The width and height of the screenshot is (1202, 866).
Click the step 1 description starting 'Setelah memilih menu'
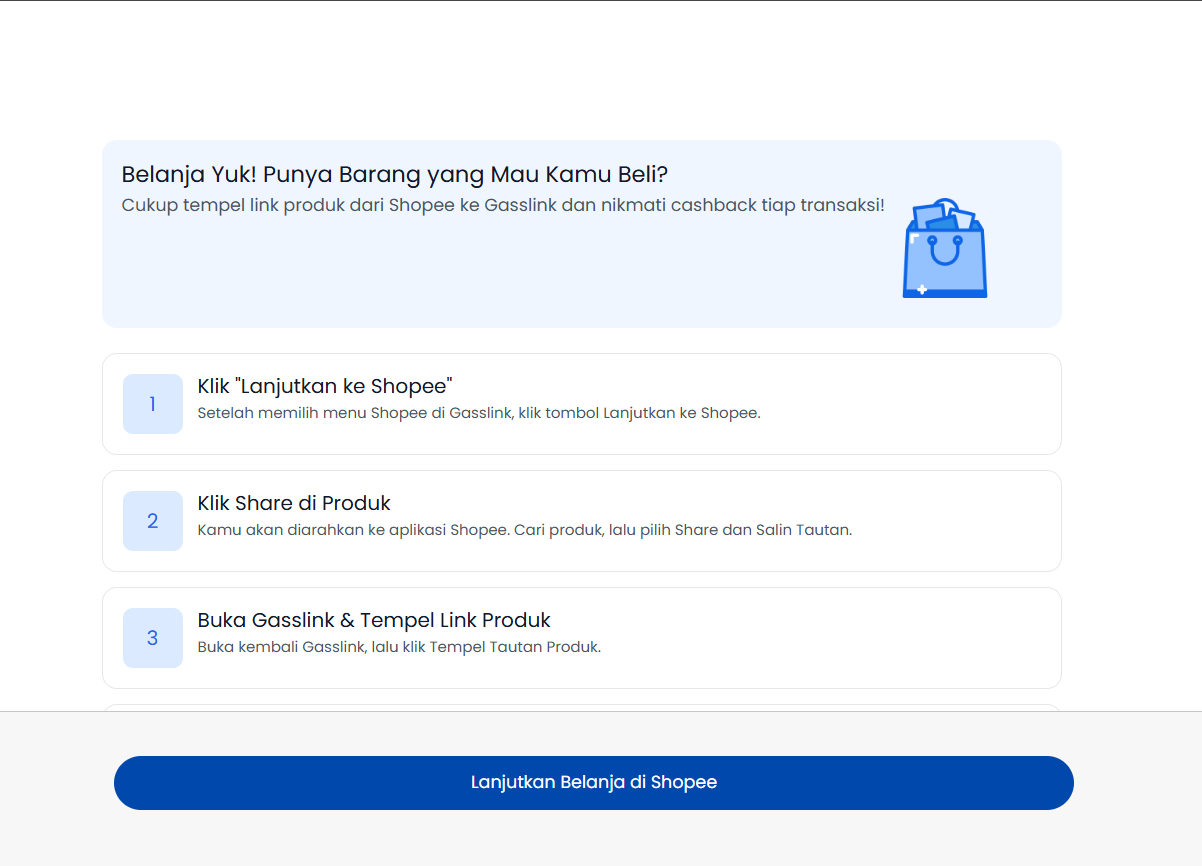point(478,413)
